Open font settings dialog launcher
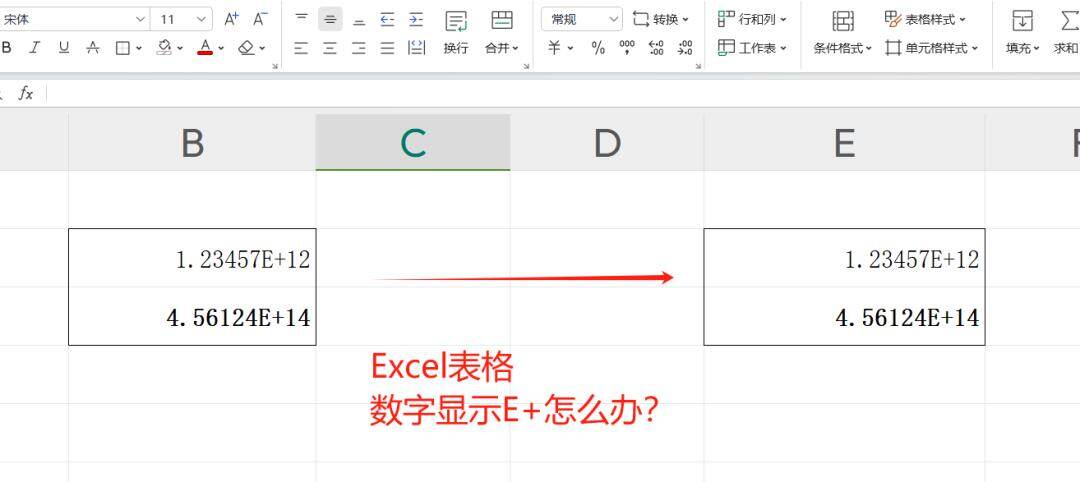The width and height of the screenshot is (1080, 482). point(275,66)
